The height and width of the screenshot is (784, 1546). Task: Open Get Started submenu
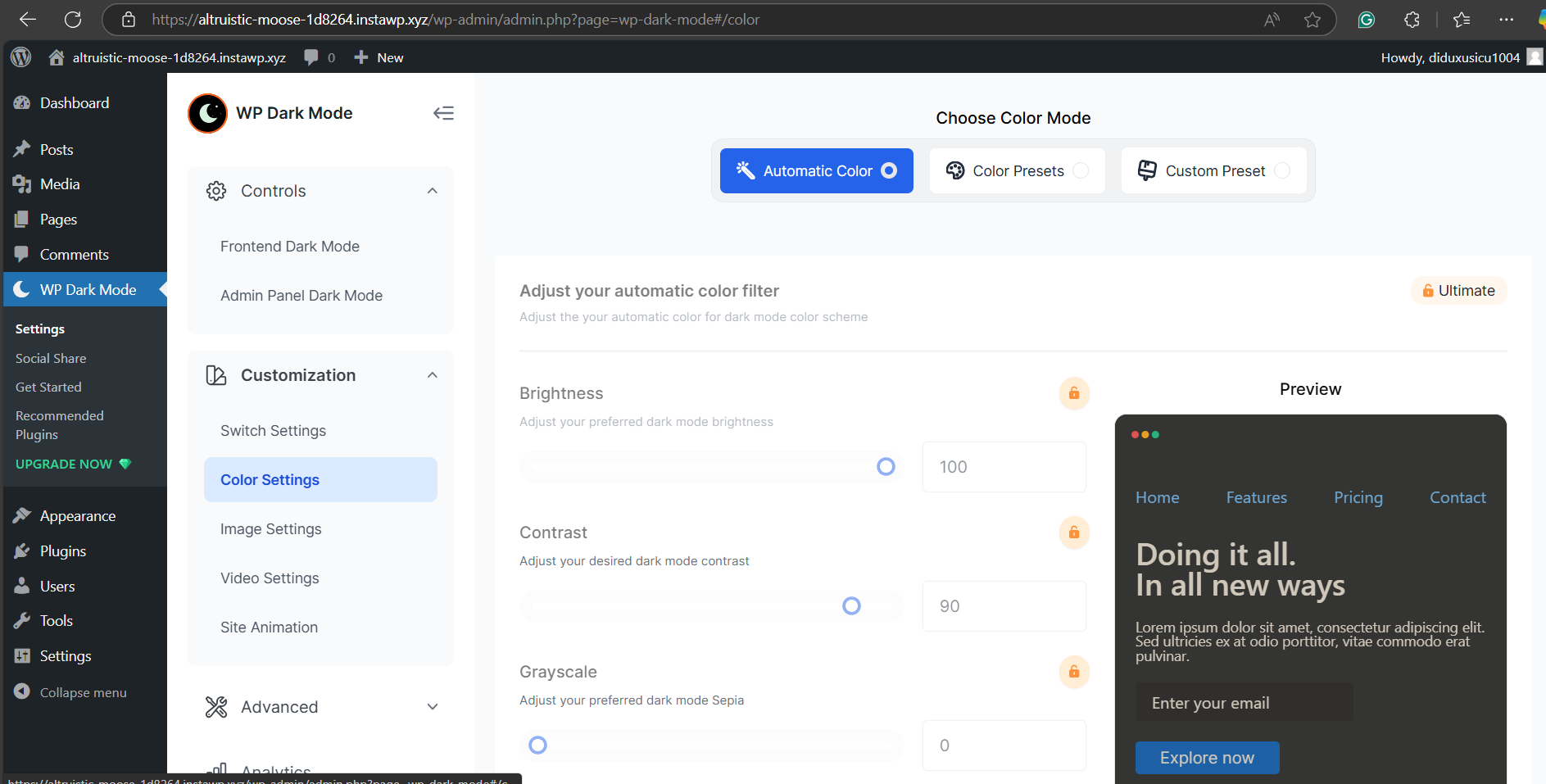click(48, 387)
